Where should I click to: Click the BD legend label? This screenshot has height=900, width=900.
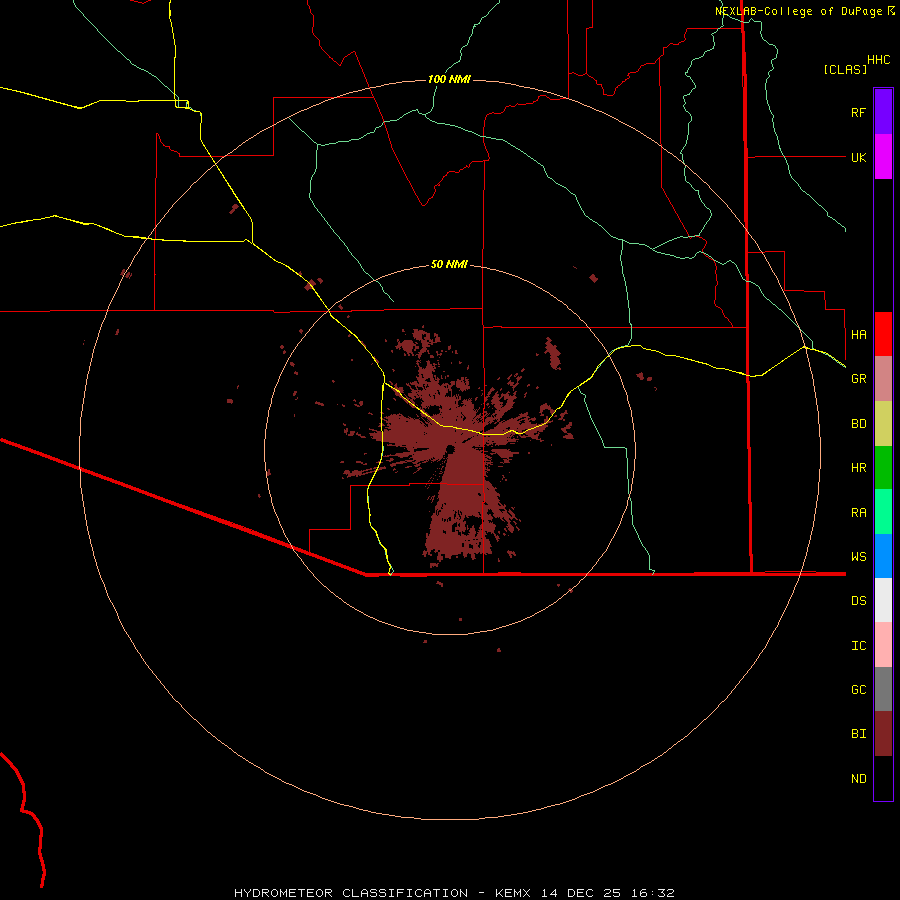858,424
